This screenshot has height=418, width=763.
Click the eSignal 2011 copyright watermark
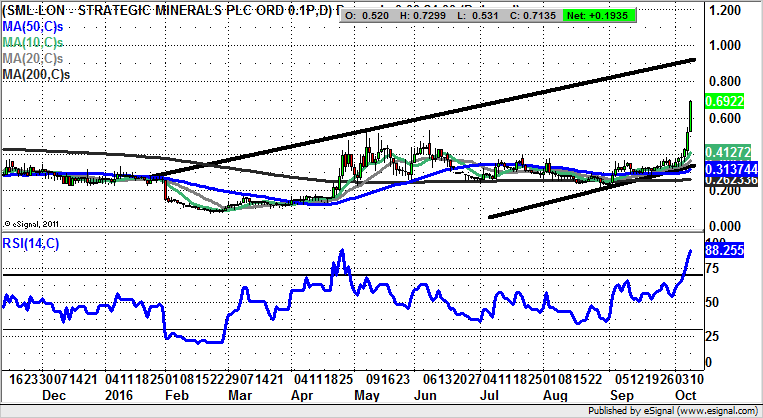coord(35,224)
